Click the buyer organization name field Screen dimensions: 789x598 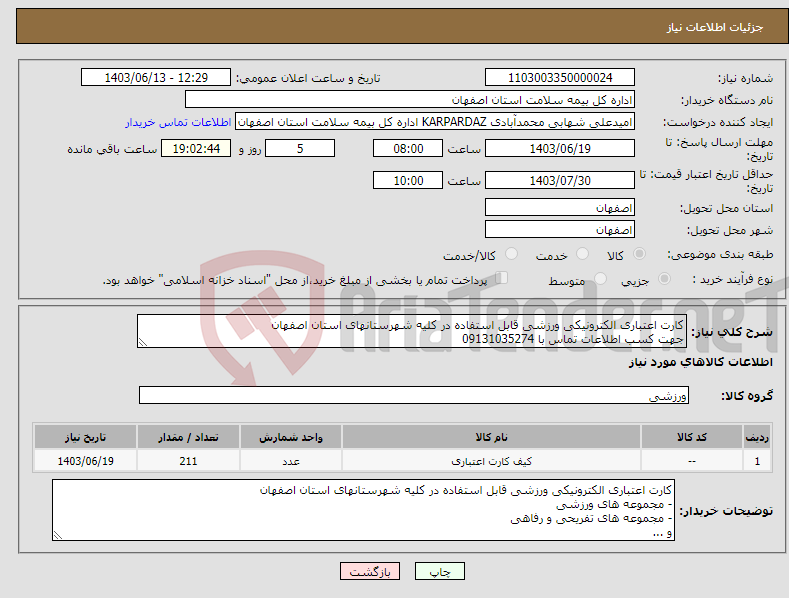(x=410, y=100)
